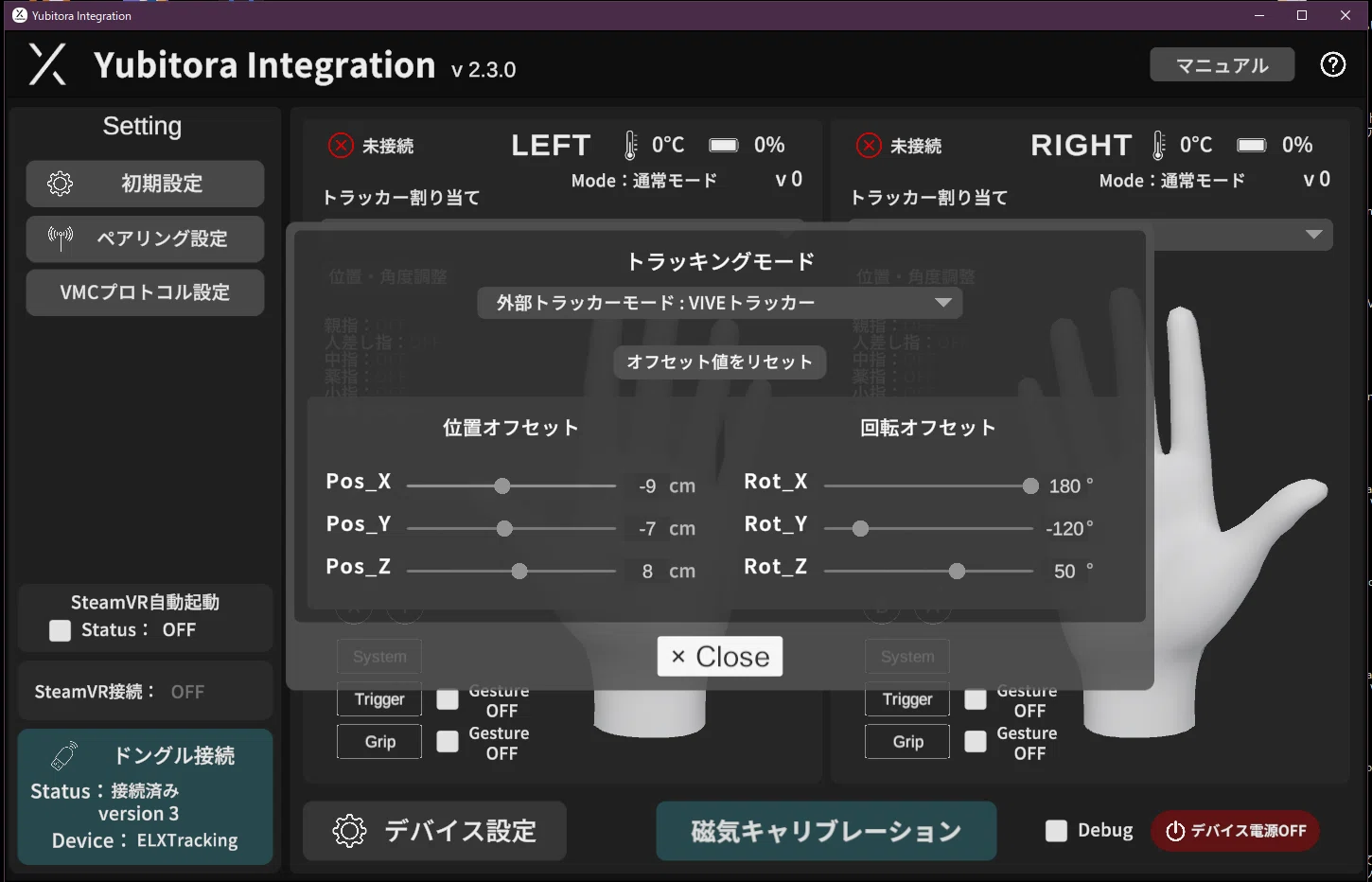Click the LEFT Grip button
This screenshot has height=882, width=1372.
click(x=379, y=742)
